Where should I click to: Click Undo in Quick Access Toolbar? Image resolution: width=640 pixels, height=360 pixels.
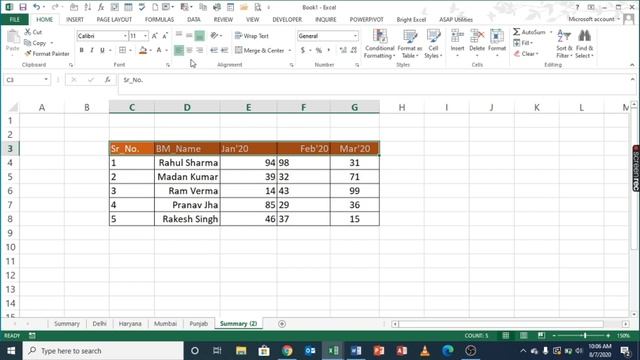(36, 7)
